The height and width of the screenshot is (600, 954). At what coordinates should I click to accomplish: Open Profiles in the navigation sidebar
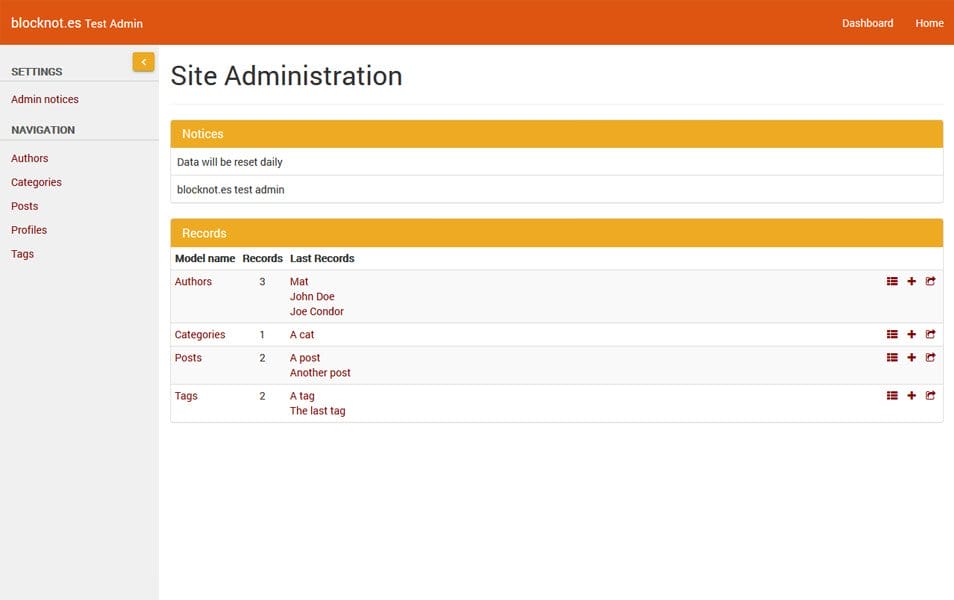coord(29,230)
